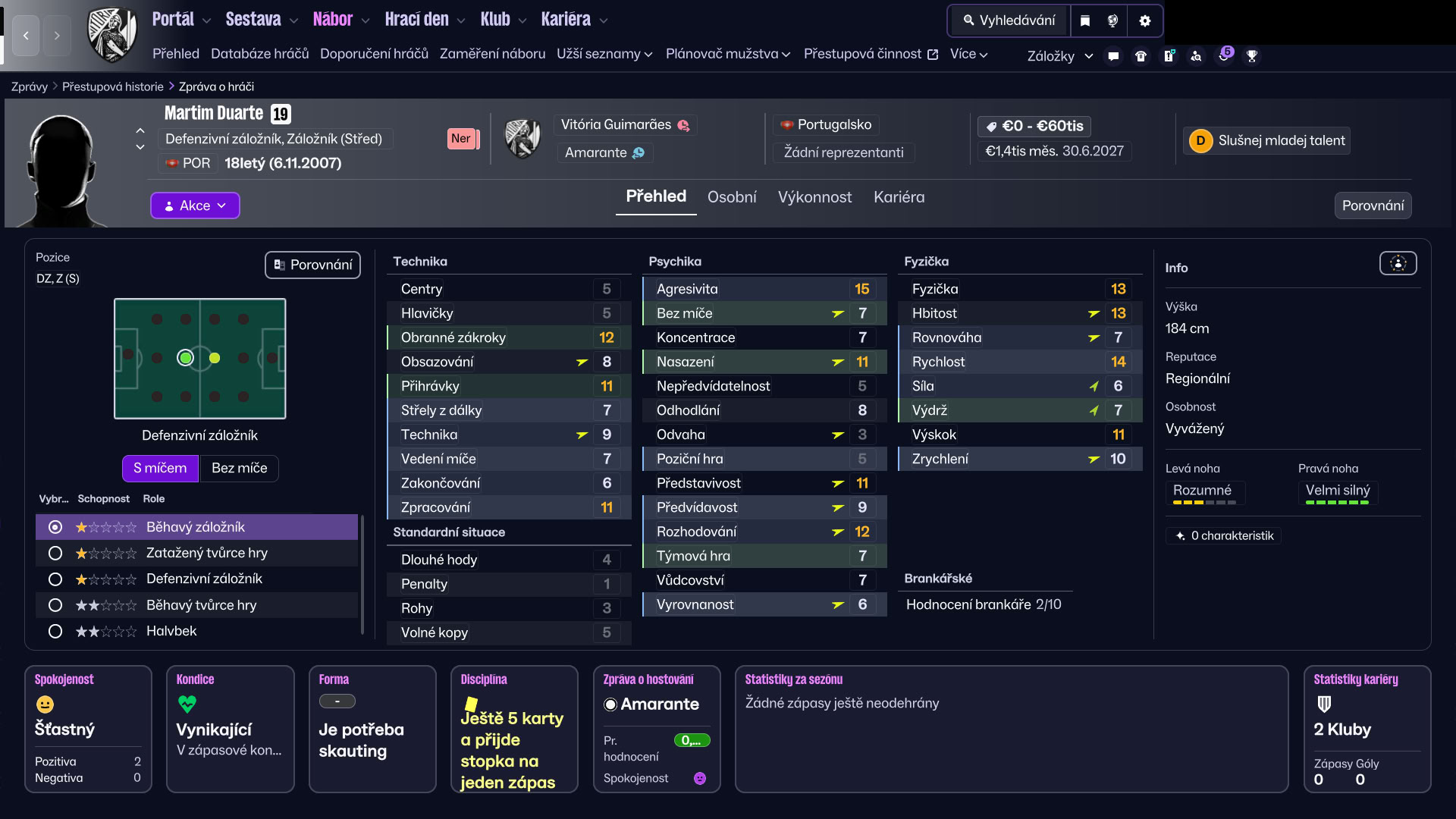The height and width of the screenshot is (819, 1456).
Task: Click the Vitória club crest logo in top bar
Action: (x=112, y=34)
